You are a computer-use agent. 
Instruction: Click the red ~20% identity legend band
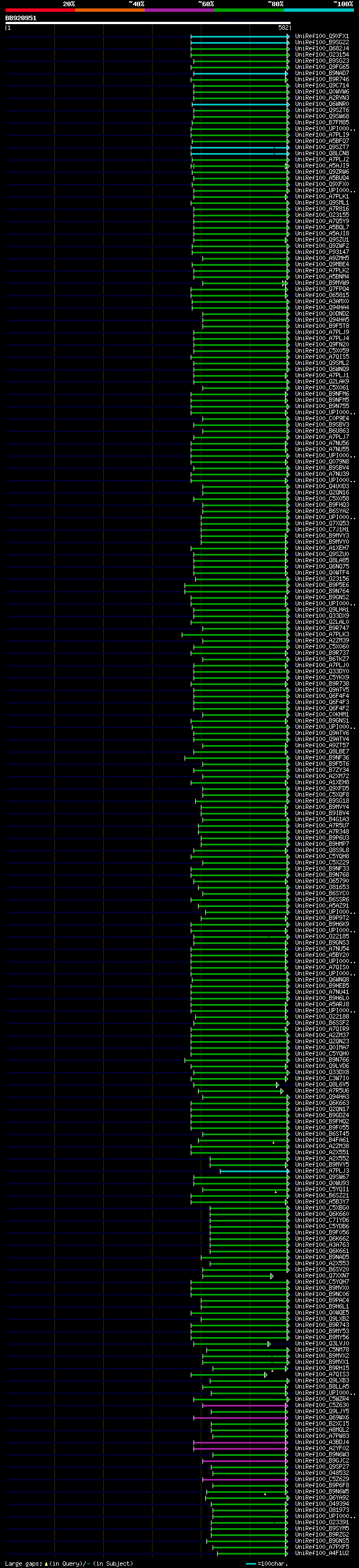click(x=40, y=10)
